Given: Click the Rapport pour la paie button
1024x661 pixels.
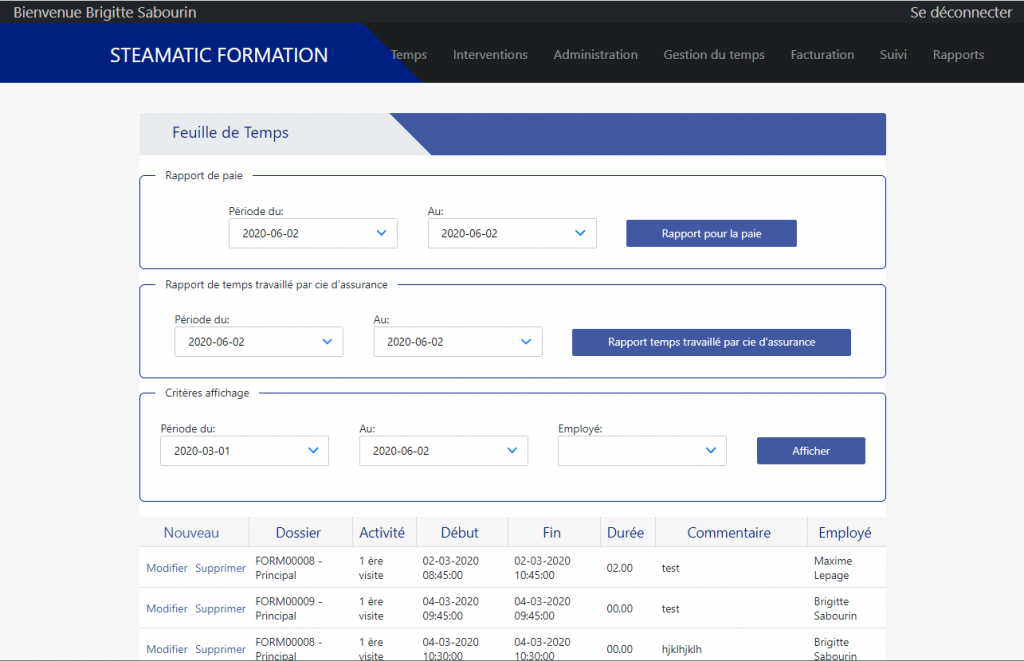Looking at the screenshot, I should (711, 233).
